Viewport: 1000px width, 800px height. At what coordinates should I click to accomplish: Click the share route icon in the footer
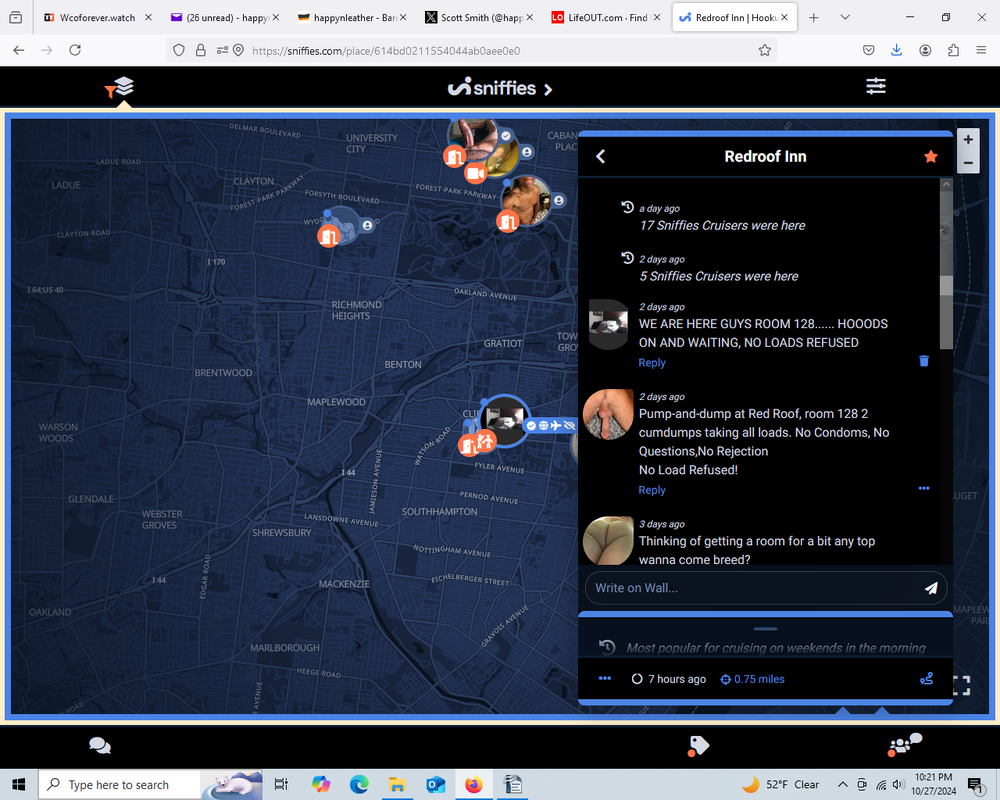pyautogui.click(x=926, y=679)
